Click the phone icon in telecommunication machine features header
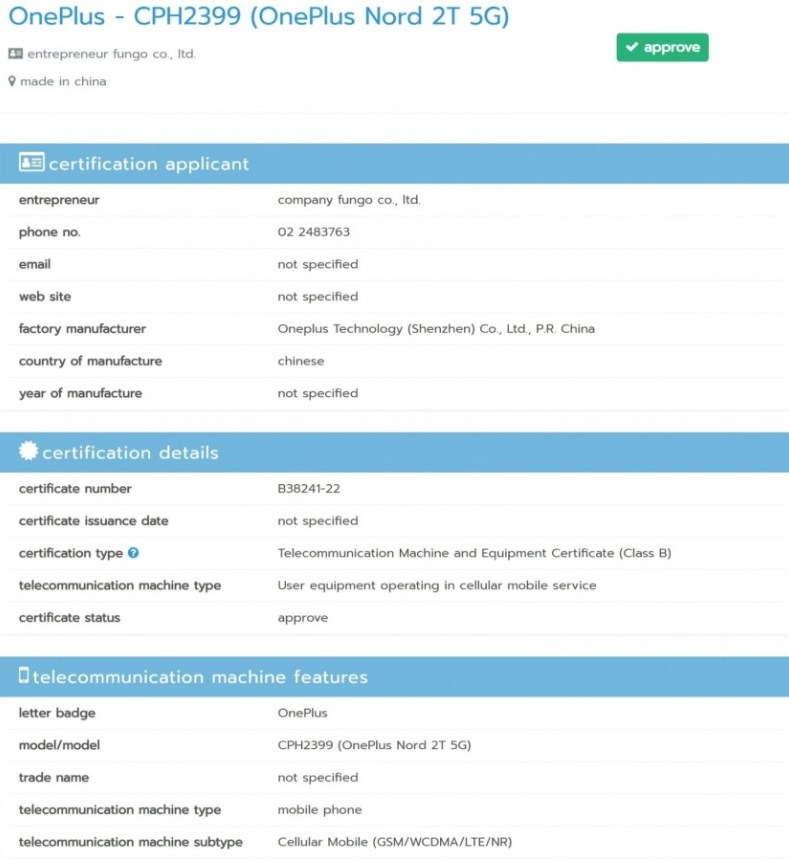This screenshot has width=789, height=859. pyautogui.click(x=24, y=675)
